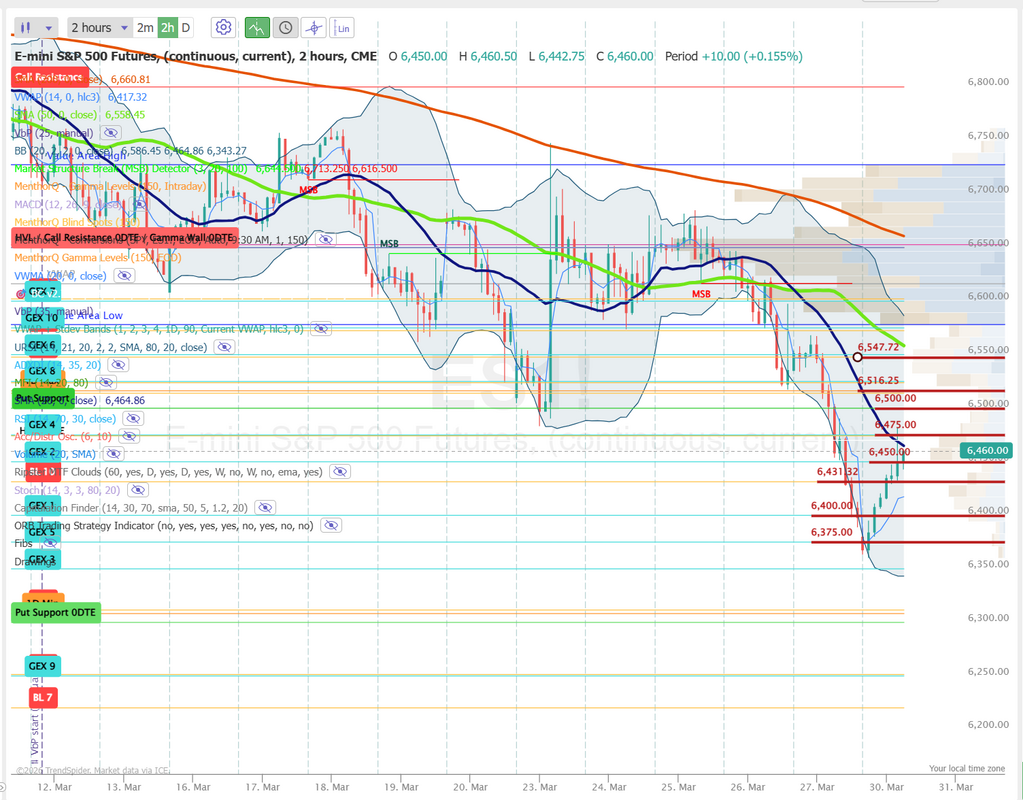The image size is (1023, 800).
Task: Click the red target icon under VWMA
Action: 20,293
